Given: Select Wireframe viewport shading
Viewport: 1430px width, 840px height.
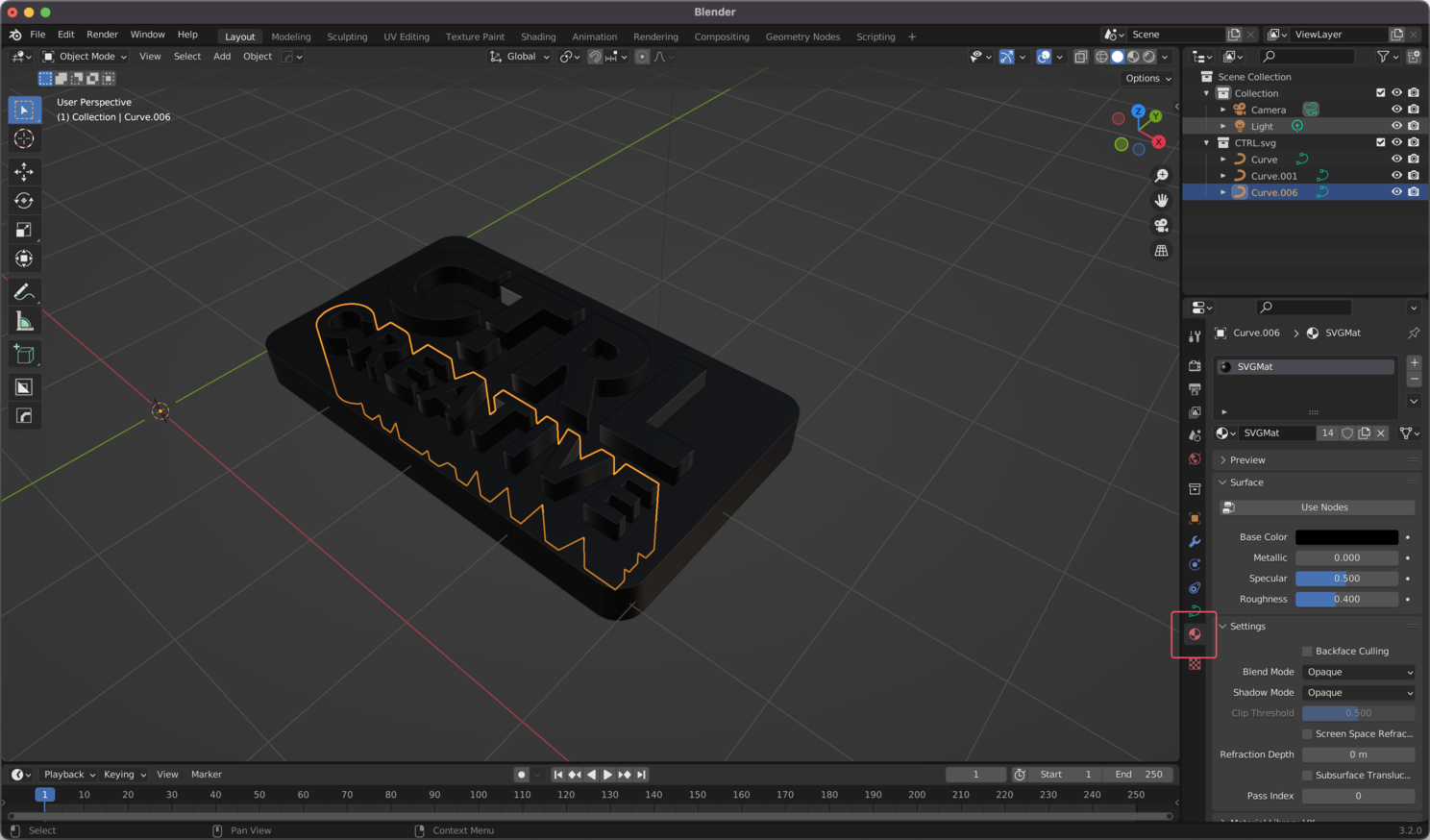Looking at the screenshot, I should click(1102, 57).
